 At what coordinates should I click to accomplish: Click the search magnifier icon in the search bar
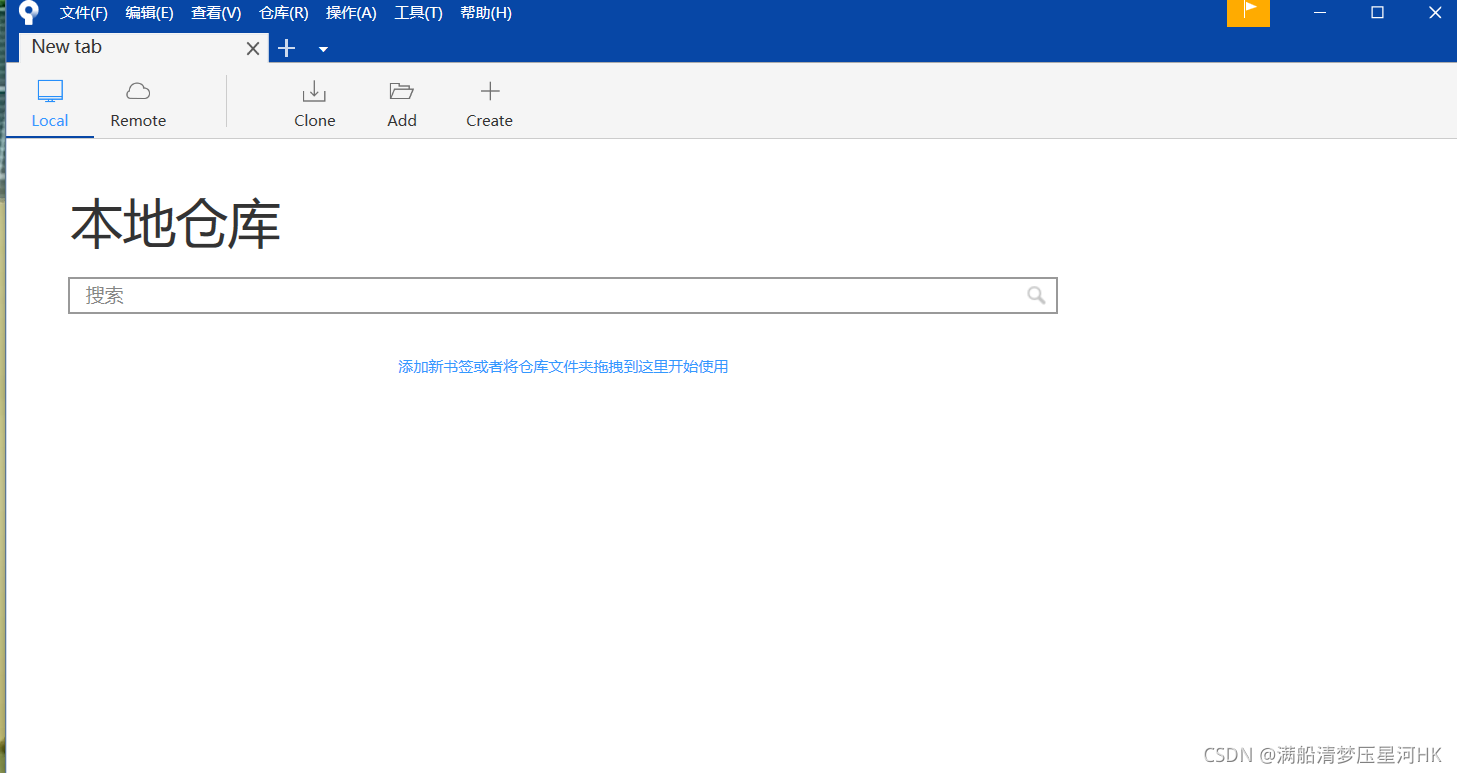point(1036,295)
